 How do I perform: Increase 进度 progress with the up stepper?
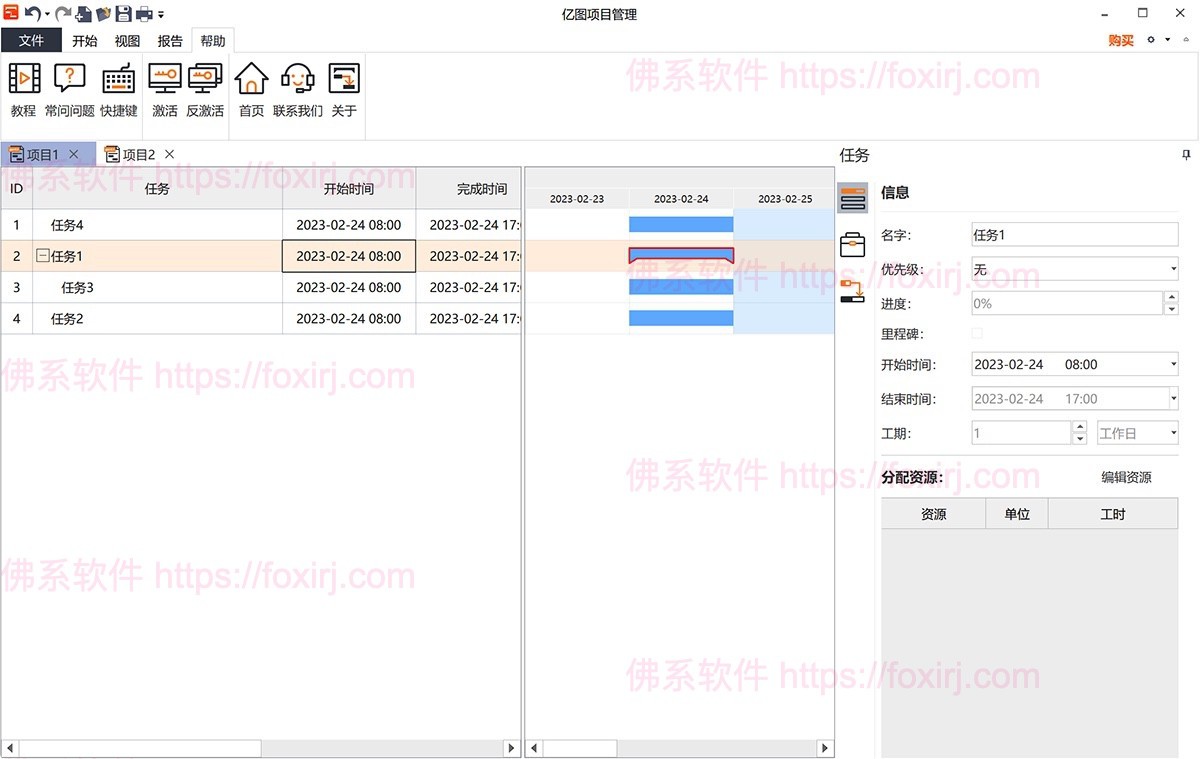coord(1172,297)
